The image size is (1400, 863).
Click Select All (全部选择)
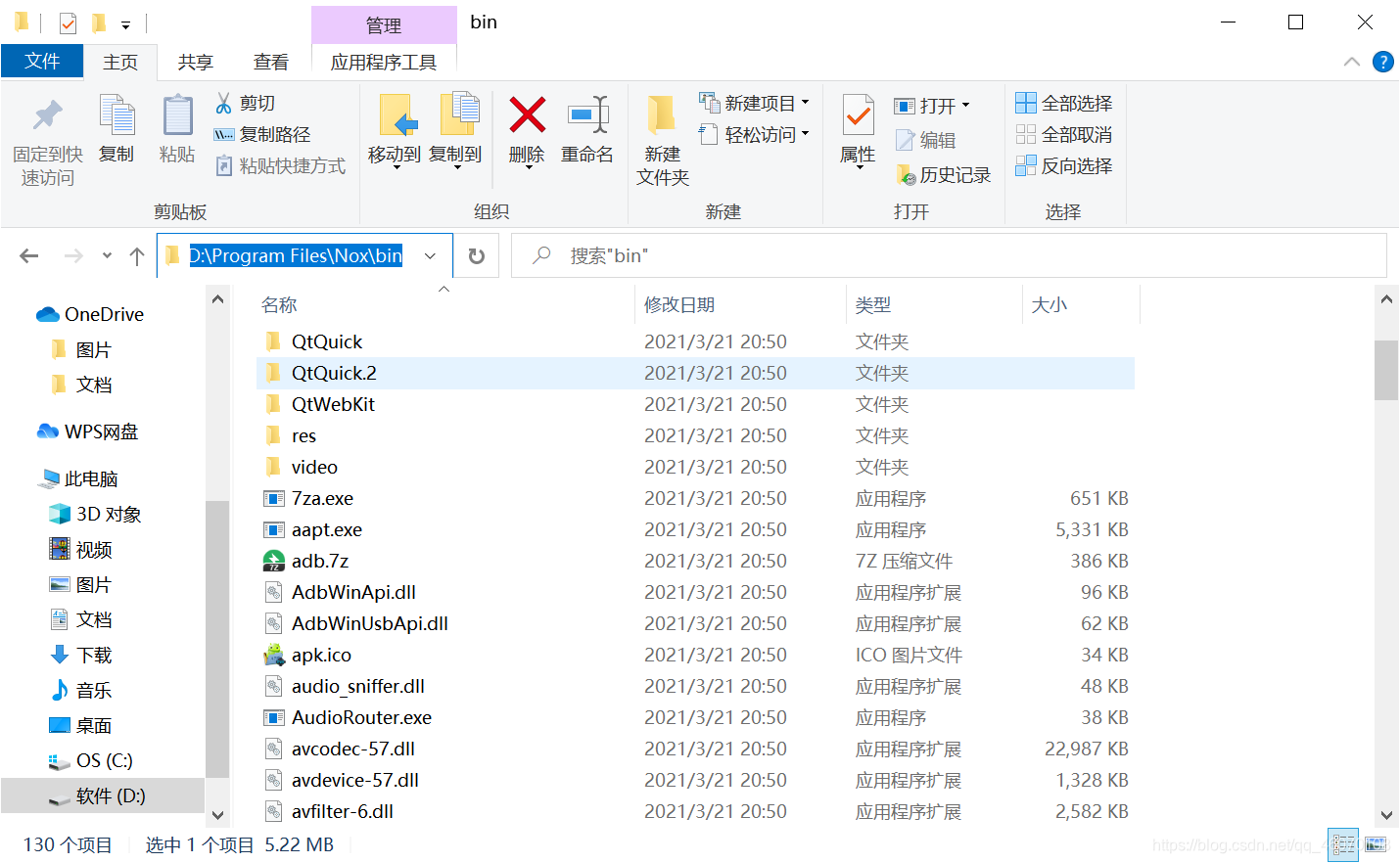pyautogui.click(x=1063, y=103)
